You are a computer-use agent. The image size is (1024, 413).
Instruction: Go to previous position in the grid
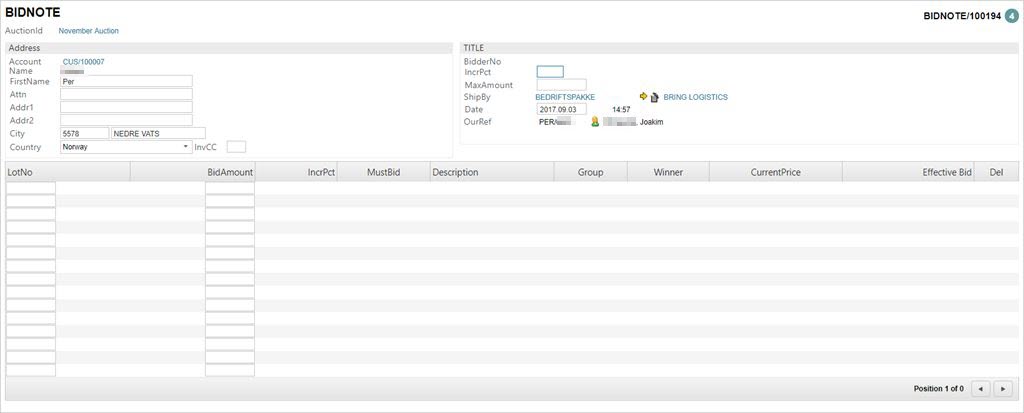click(981, 388)
